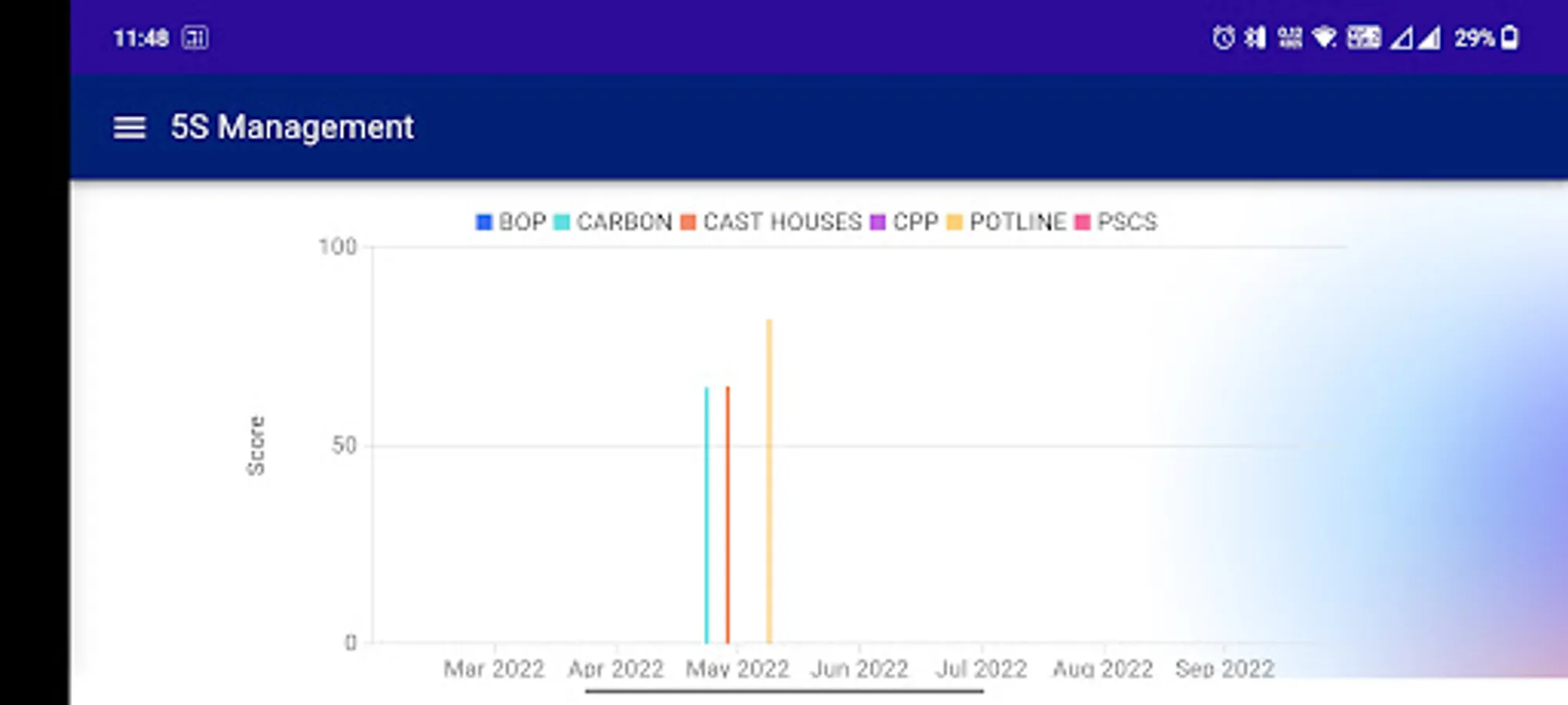The image size is (1568, 705).
Task: Click the Jun 2022 axis label
Action: (x=860, y=669)
